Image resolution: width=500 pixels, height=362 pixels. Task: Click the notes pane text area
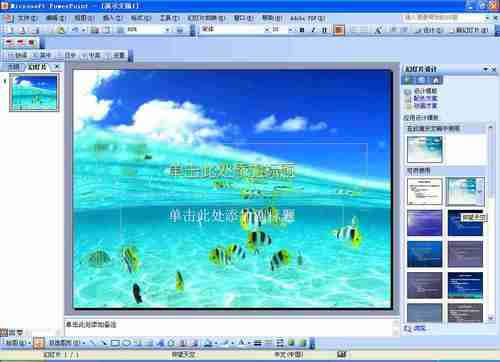click(229, 327)
